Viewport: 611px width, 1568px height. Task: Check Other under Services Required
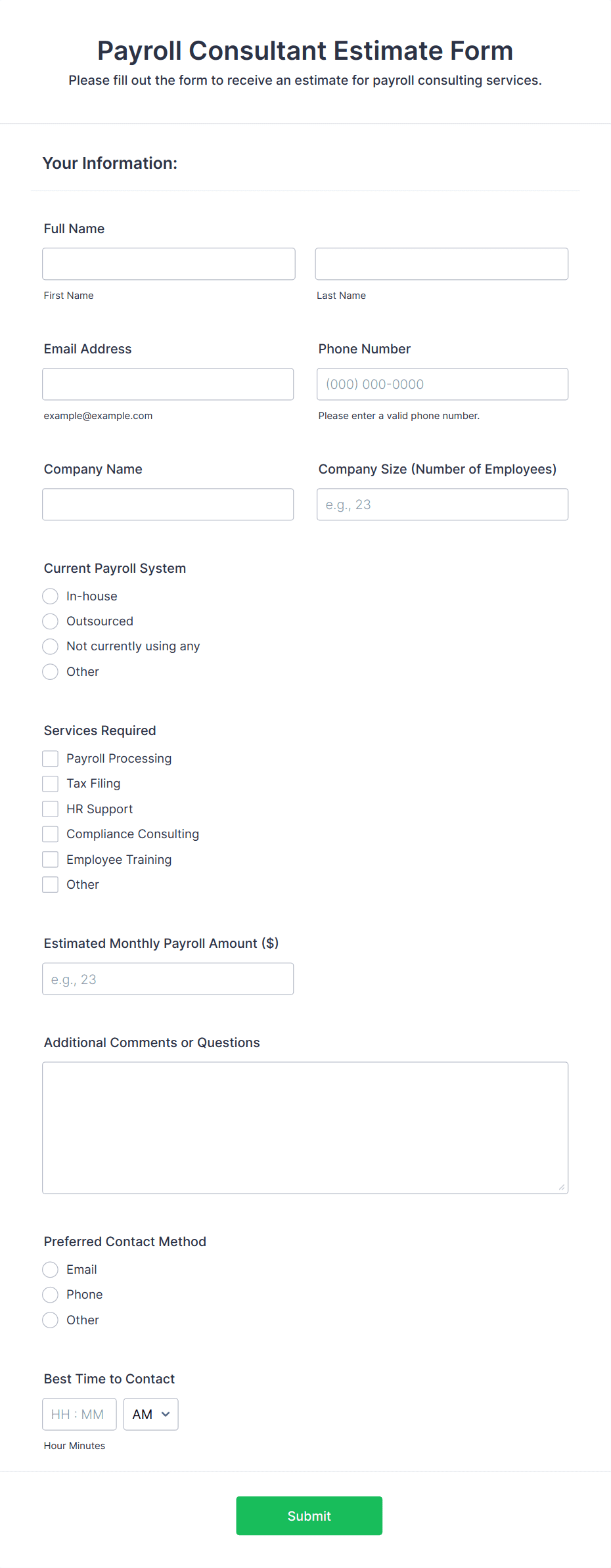(50, 884)
